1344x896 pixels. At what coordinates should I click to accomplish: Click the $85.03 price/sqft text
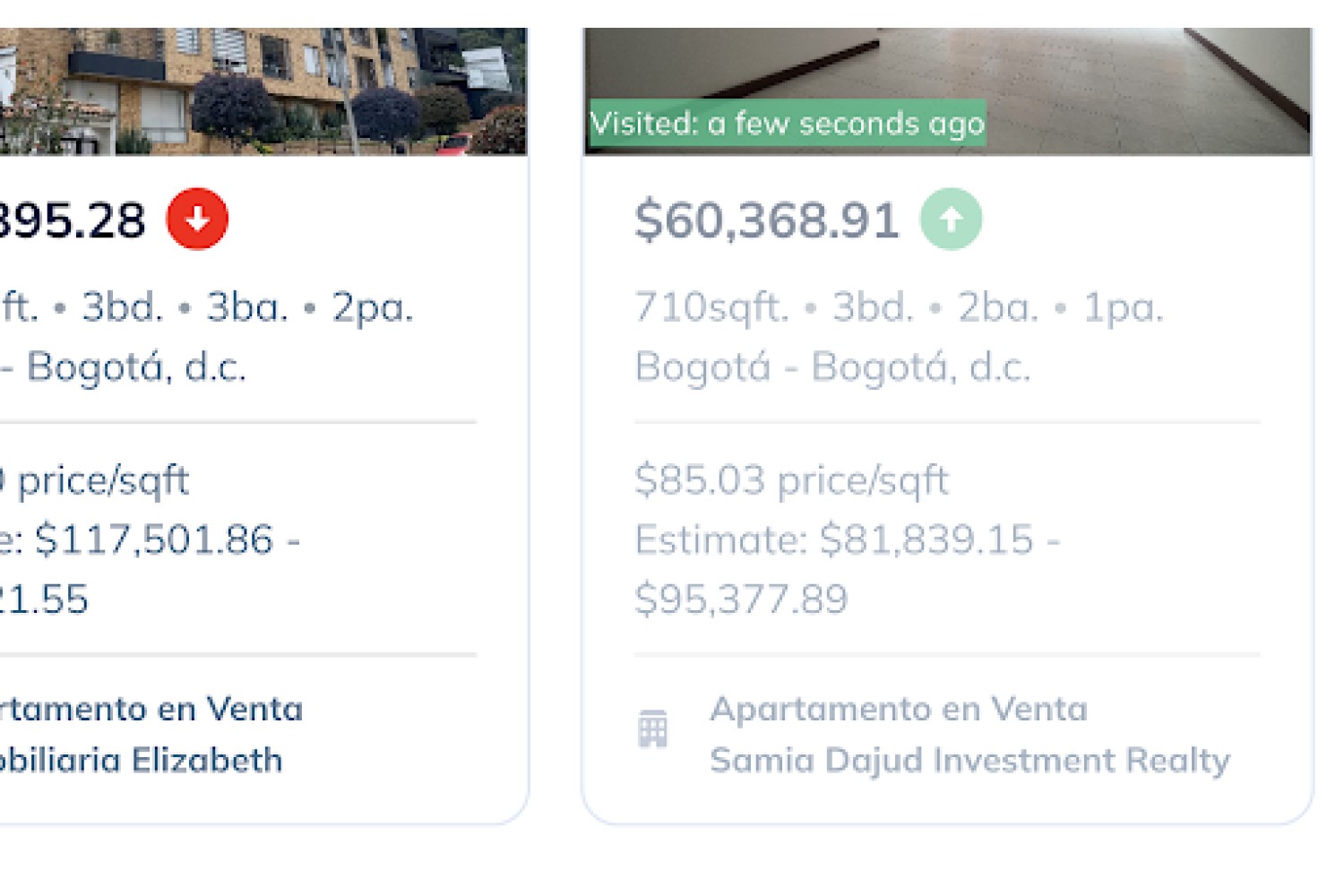pos(791,481)
